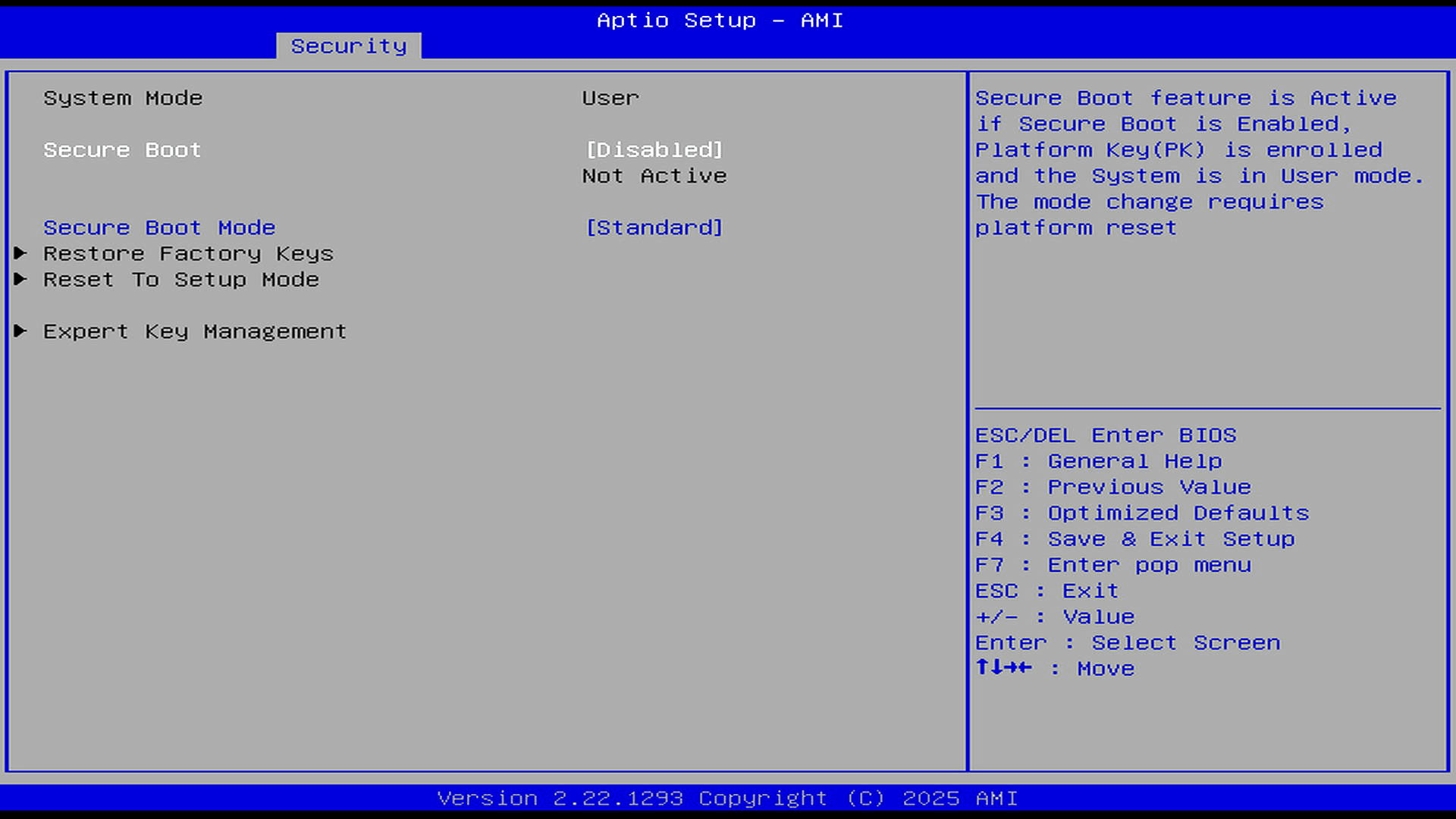Click the Aptio Setup - AMI title
This screenshot has height=819, width=1456.
(720, 20)
